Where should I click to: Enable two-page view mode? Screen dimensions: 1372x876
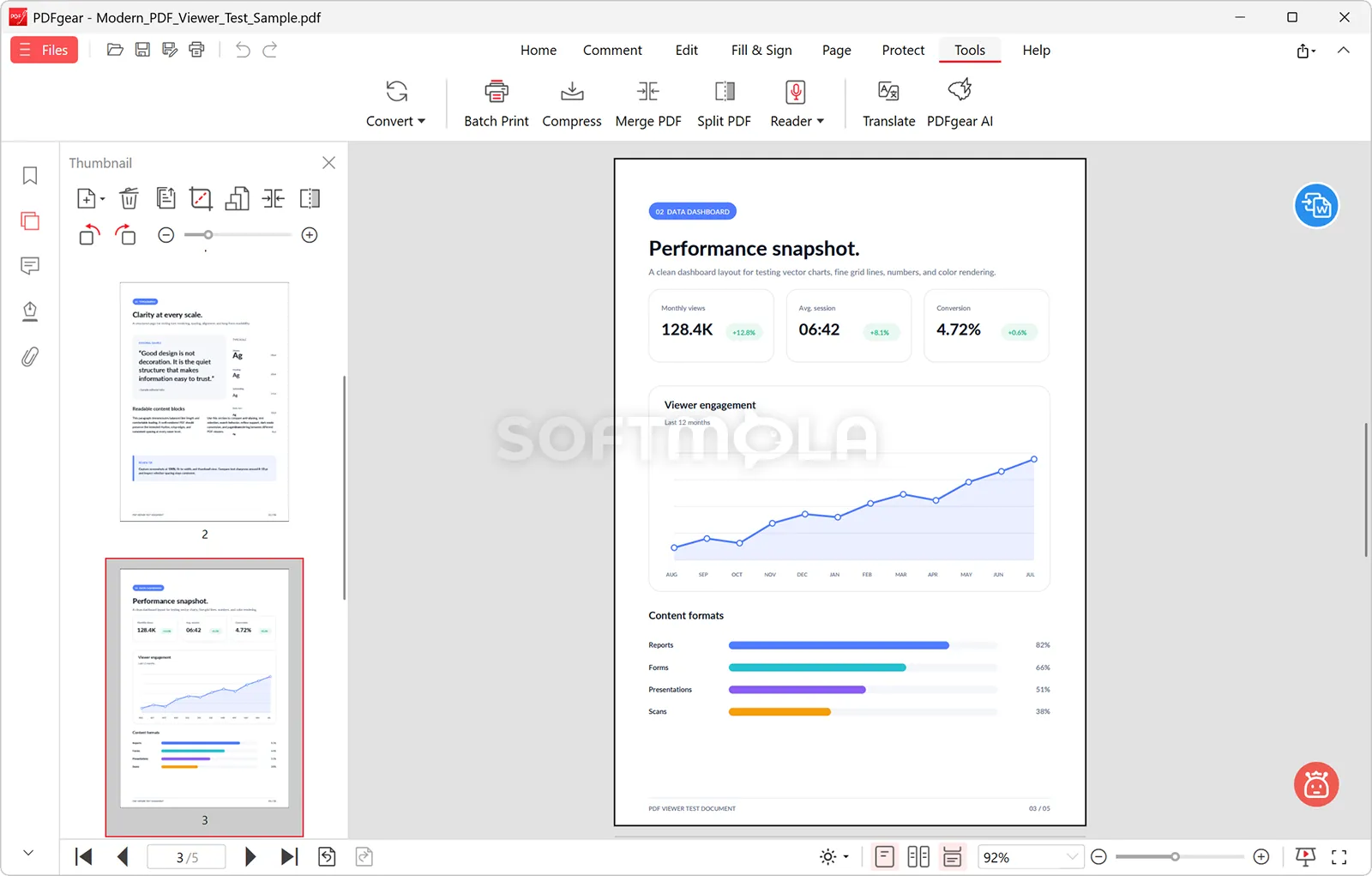(918, 856)
